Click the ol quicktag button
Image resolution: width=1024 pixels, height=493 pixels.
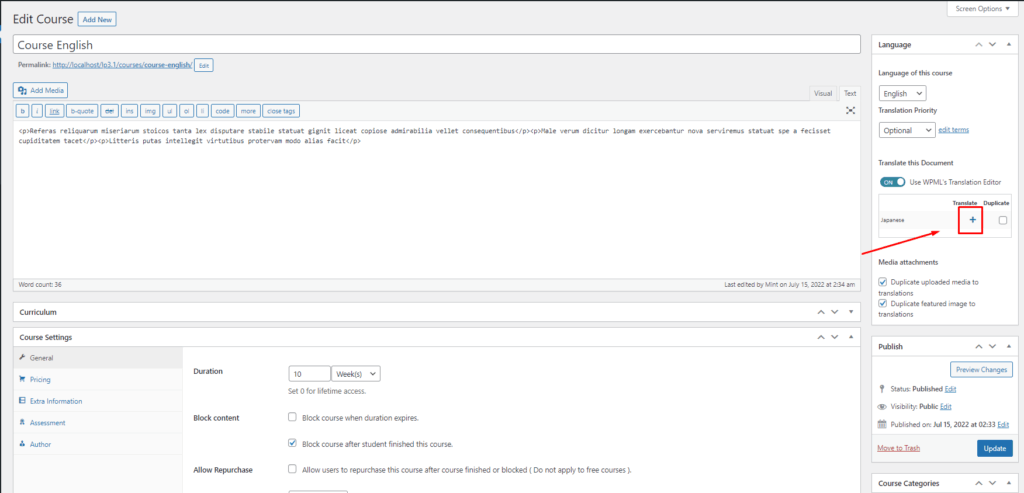pyautogui.click(x=187, y=111)
